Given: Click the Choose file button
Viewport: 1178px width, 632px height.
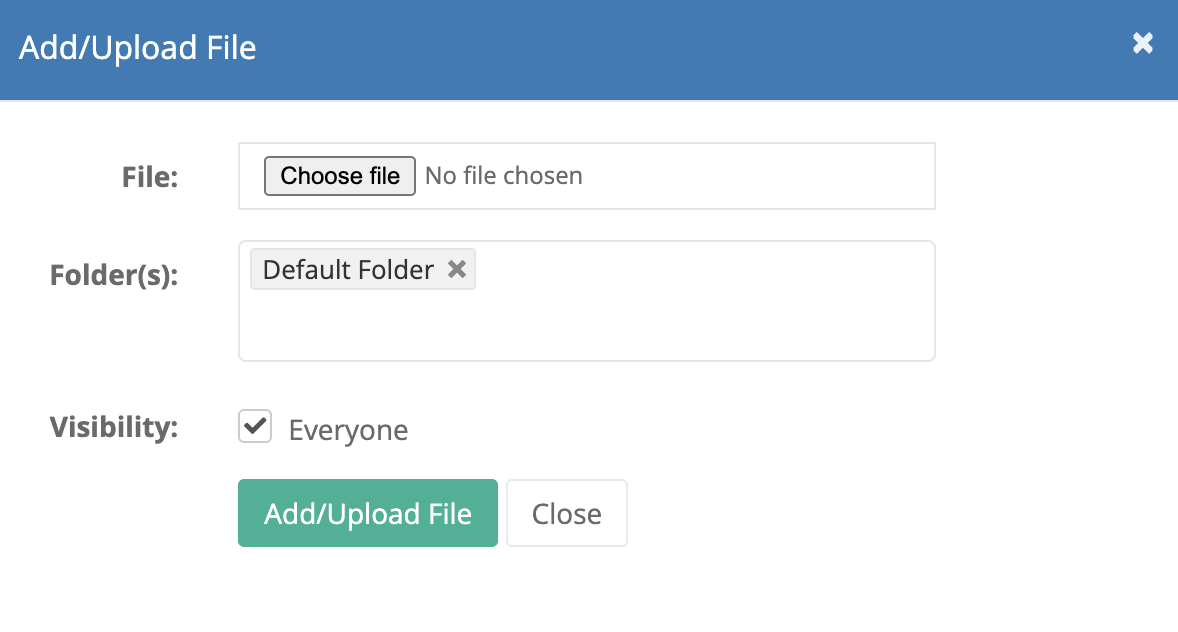Looking at the screenshot, I should point(340,176).
